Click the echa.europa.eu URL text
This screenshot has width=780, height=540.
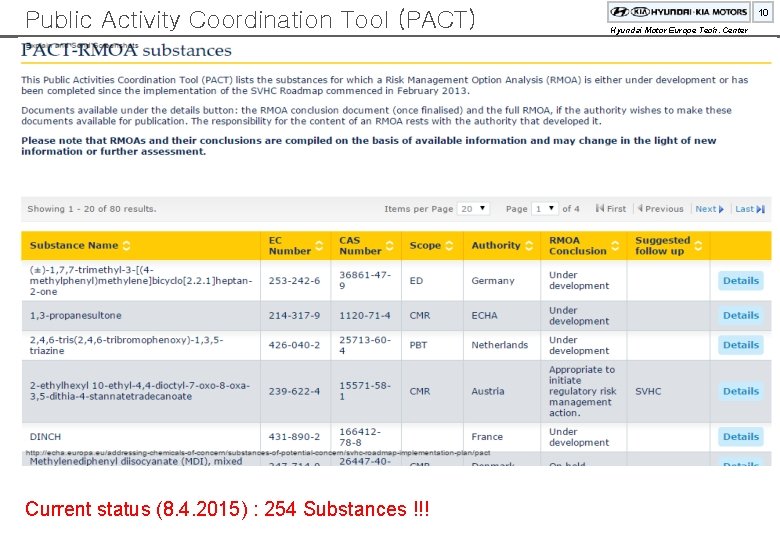(x=258, y=453)
